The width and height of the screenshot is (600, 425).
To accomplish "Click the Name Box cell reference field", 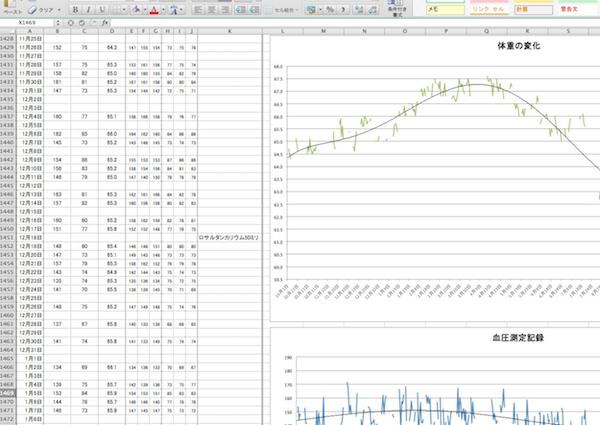I will coord(27,23).
